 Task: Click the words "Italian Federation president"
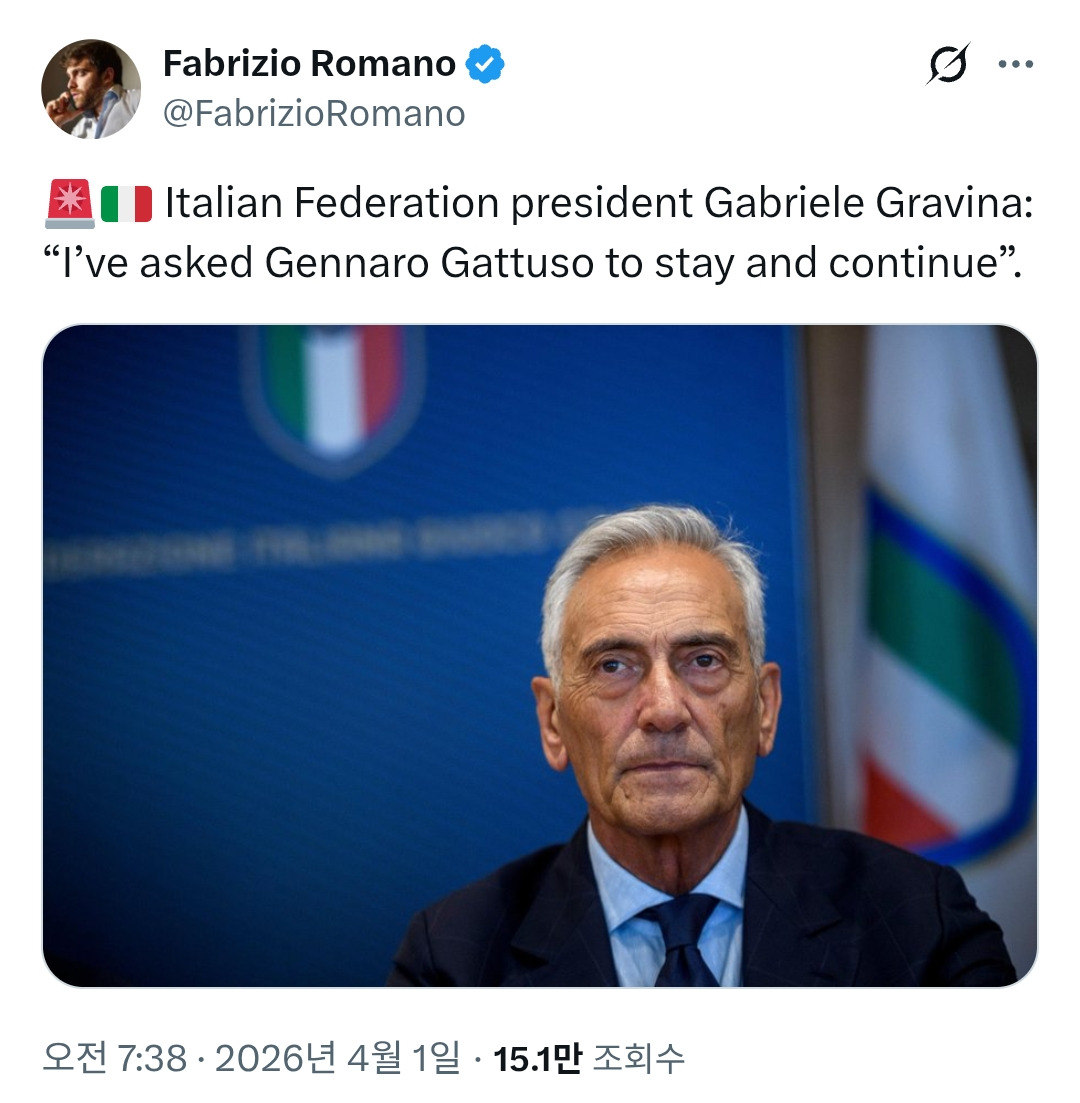[428, 205]
